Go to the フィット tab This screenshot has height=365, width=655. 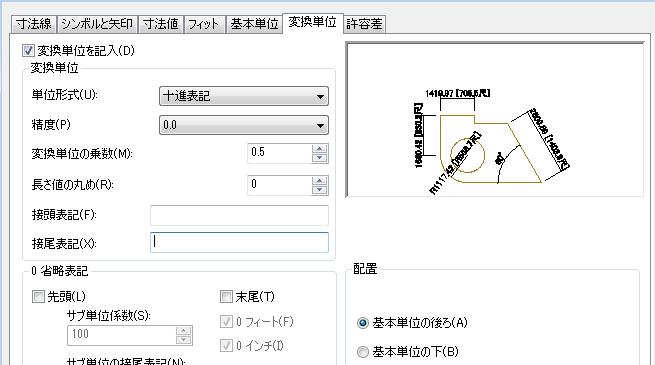204,24
